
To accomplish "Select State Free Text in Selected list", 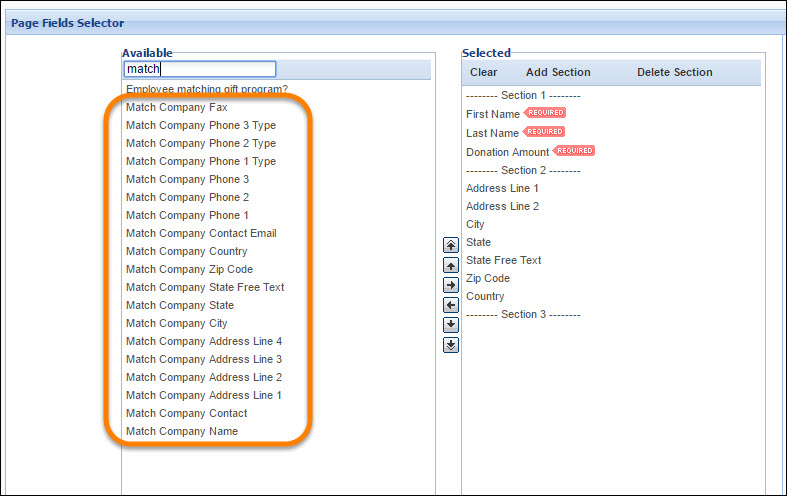I will pos(503,261).
